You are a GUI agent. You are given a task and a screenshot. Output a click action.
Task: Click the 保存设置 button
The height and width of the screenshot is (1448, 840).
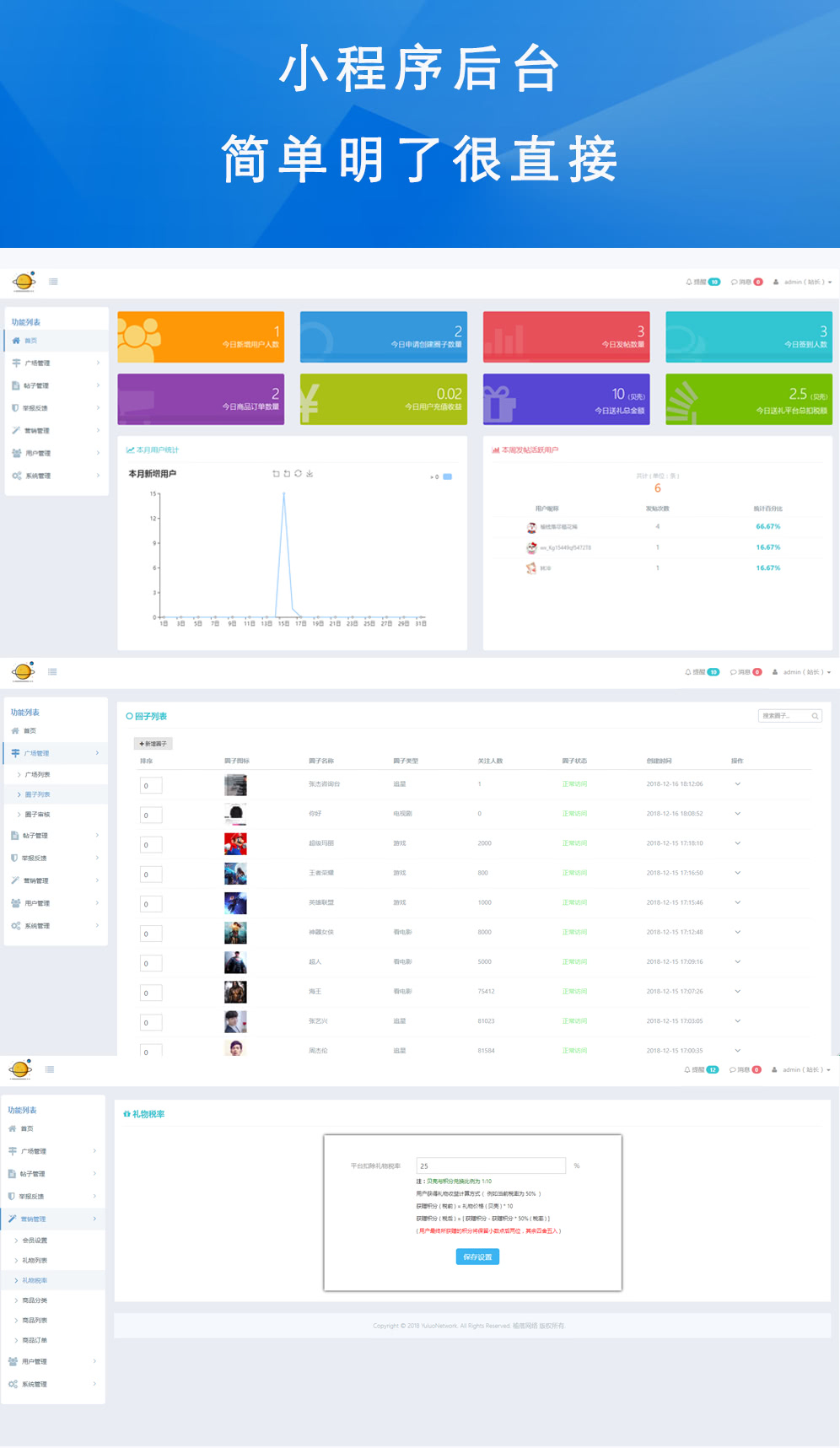pyautogui.click(x=477, y=1257)
